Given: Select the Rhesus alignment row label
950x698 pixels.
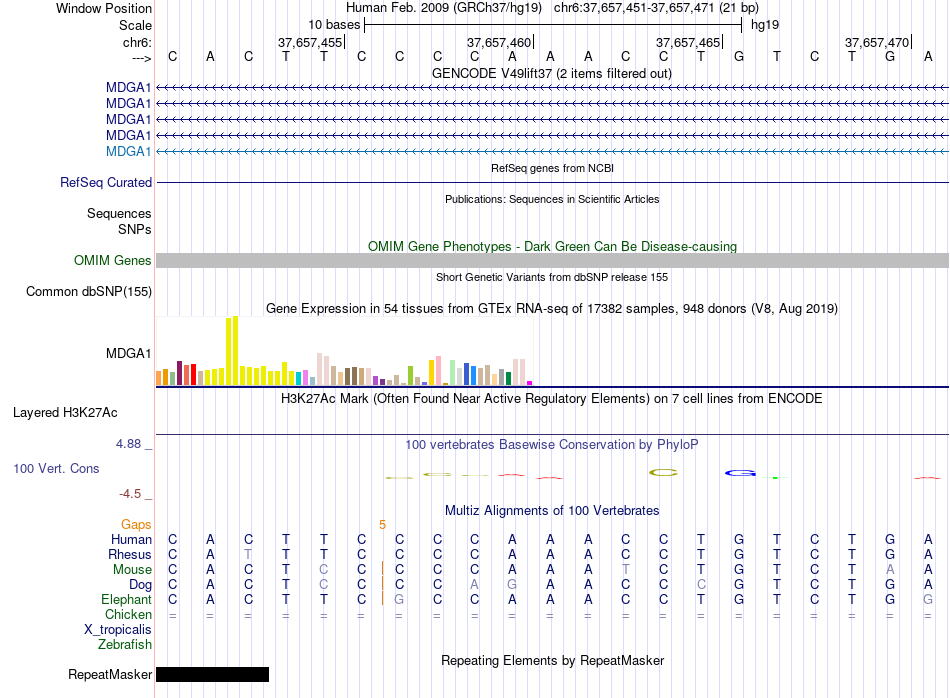Looking at the screenshot, I should (x=130, y=554).
